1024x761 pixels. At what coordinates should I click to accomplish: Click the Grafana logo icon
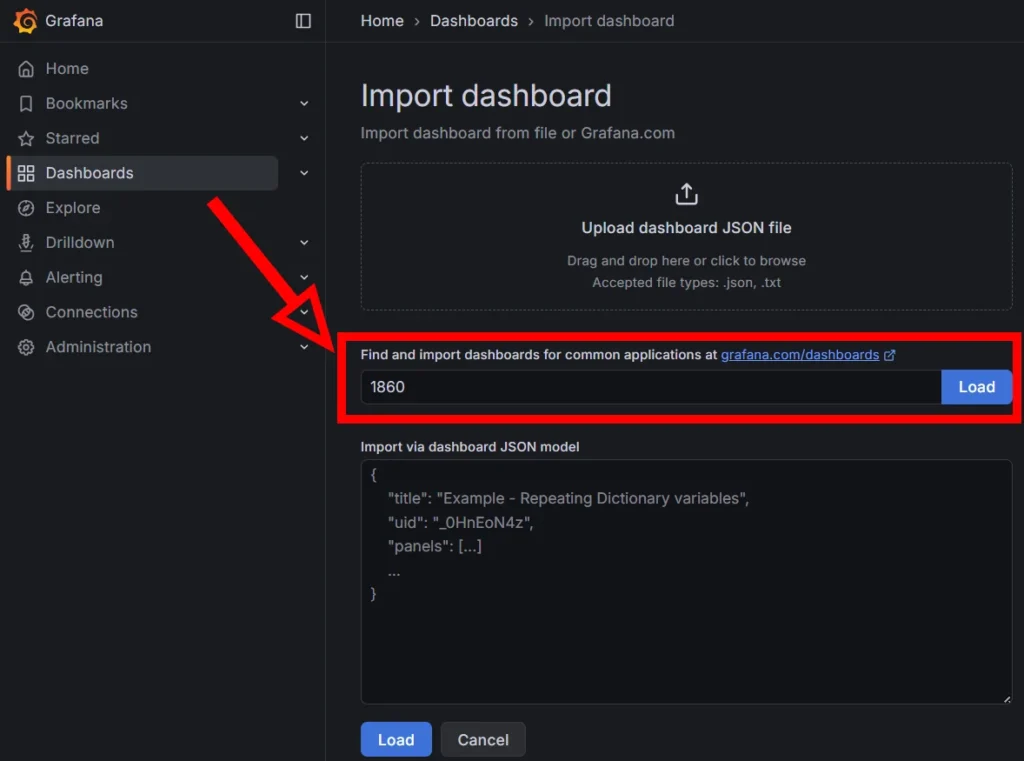point(26,21)
